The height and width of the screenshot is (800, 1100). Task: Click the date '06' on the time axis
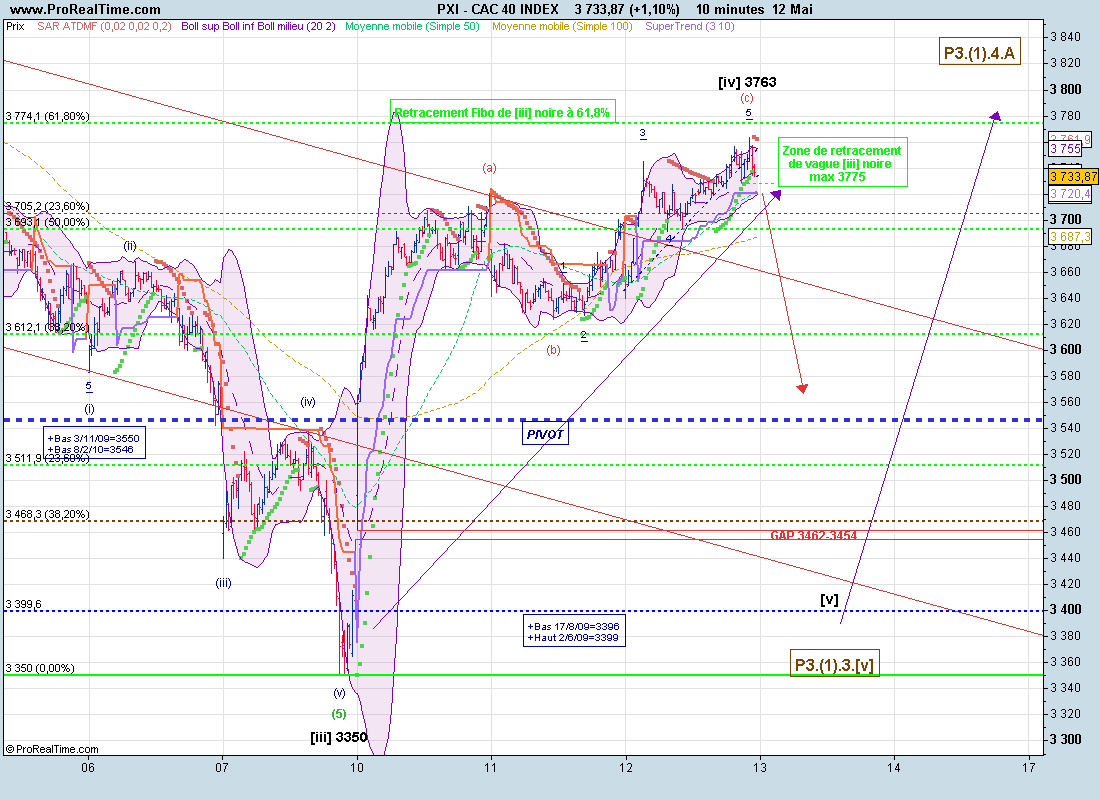tap(88, 768)
